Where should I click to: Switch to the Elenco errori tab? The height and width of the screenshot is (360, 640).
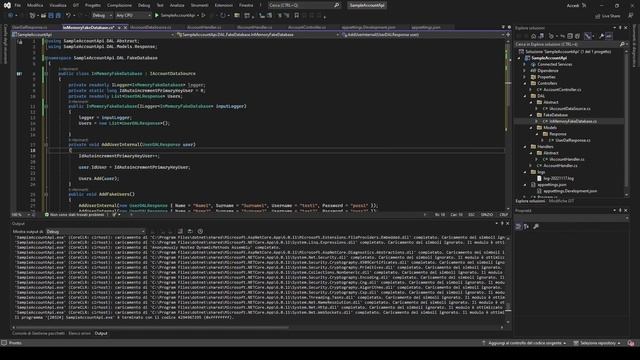[80, 333]
